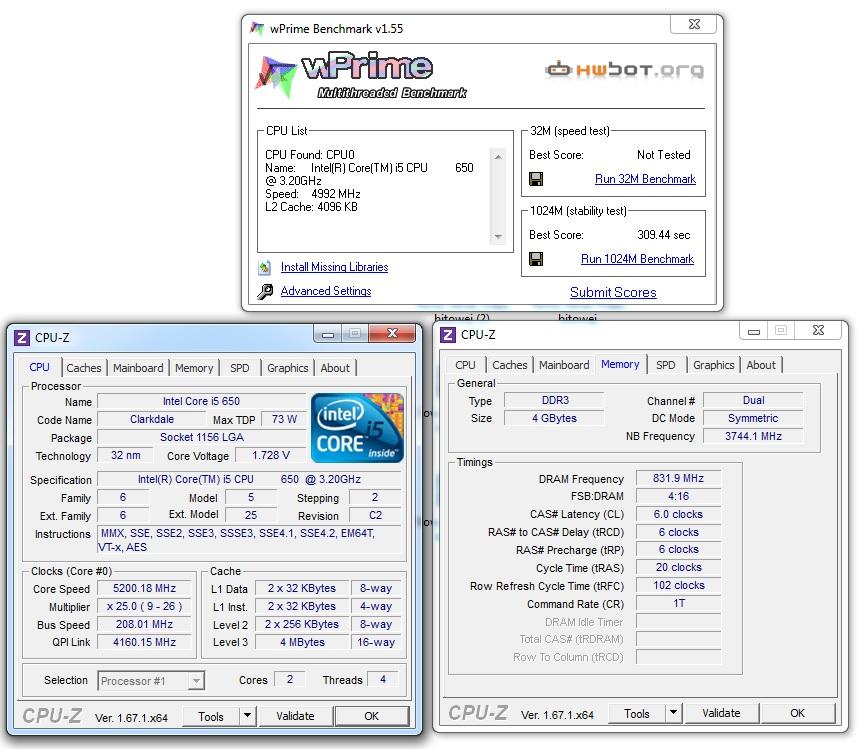Switch to Caches tab in left CPU-Z window
The width and height of the screenshot is (866, 749).
84,368
